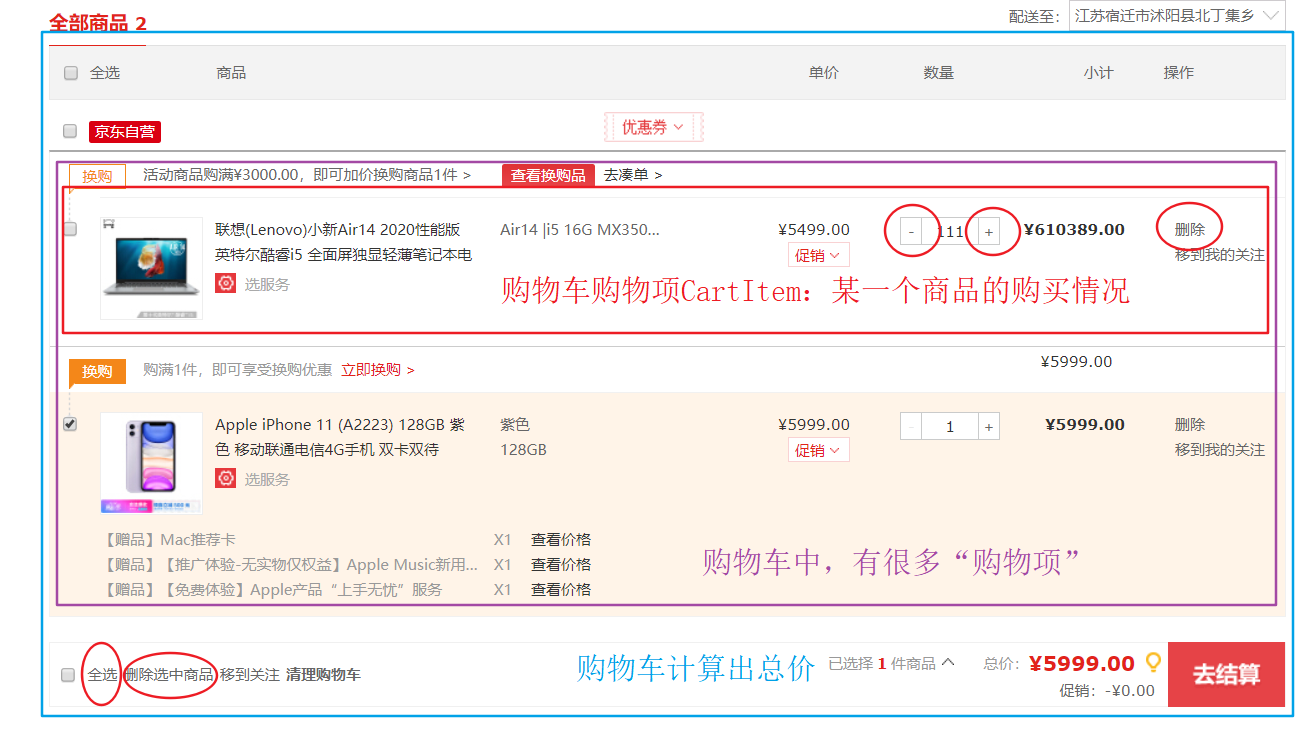Click the lightbulb icon next to total price
This screenshot has width=1305, height=731.
click(1153, 662)
